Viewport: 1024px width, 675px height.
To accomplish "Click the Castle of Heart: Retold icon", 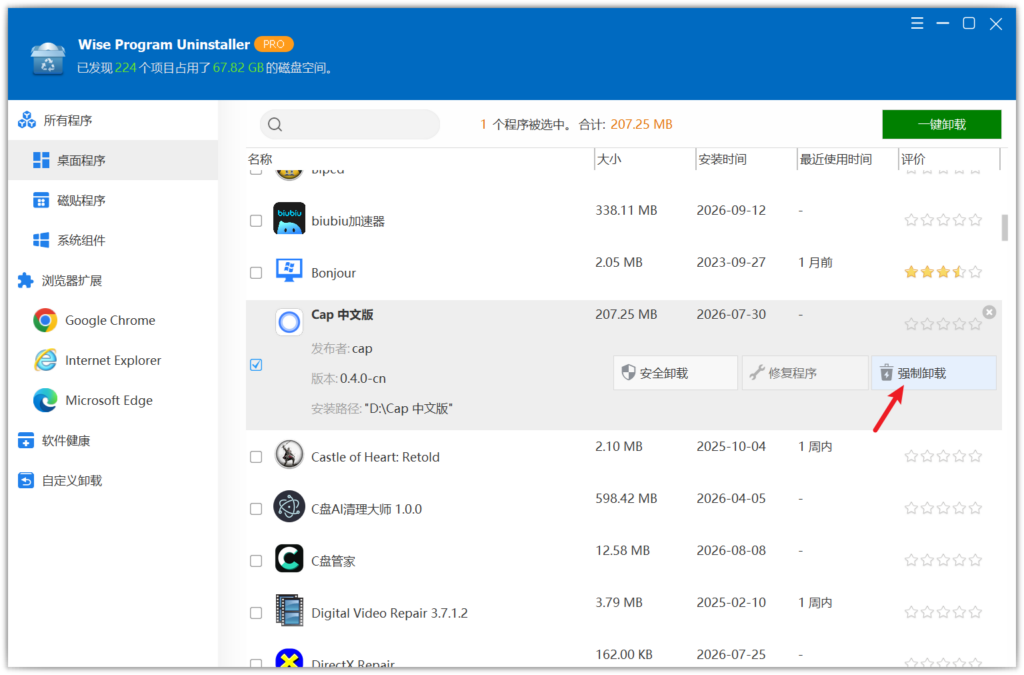I will (x=289, y=454).
